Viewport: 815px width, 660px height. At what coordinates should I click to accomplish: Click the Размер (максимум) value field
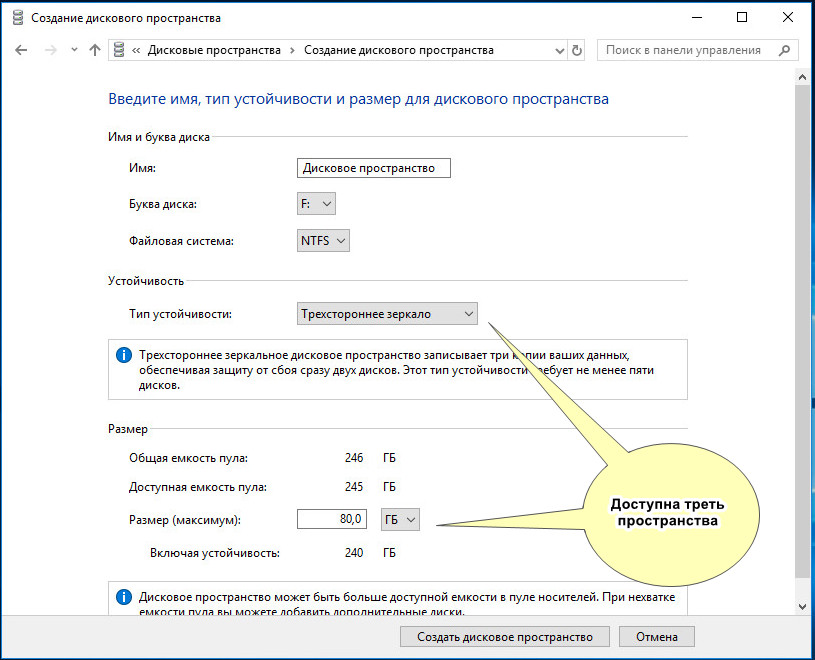point(332,519)
